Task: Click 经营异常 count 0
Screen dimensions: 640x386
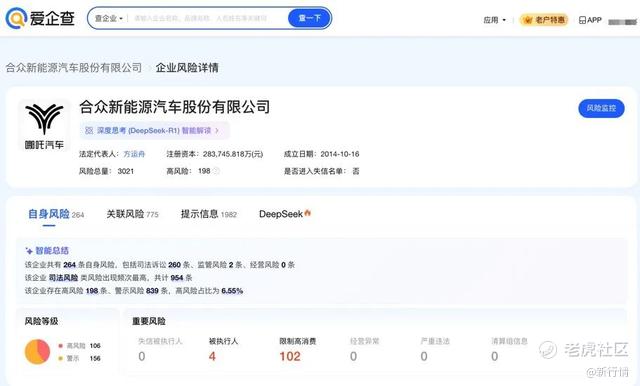Action: coord(353,356)
